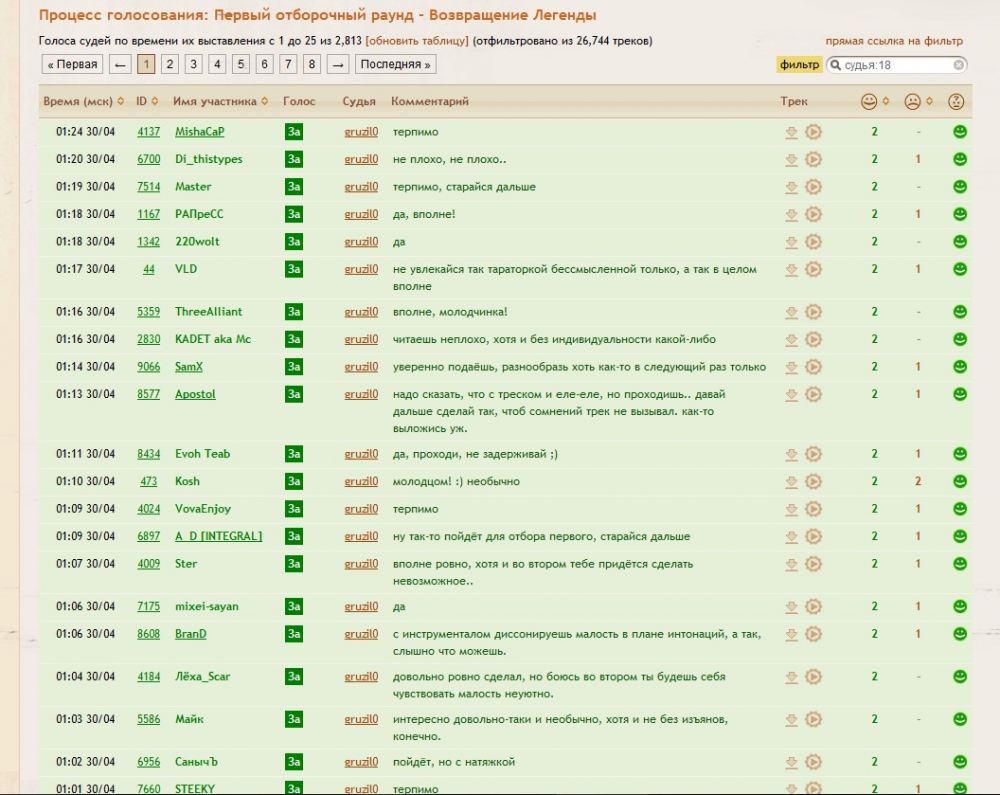The image size is (1000, 795).
Task: Download the track in the Evoh Teab row
Action: [791, 454]
